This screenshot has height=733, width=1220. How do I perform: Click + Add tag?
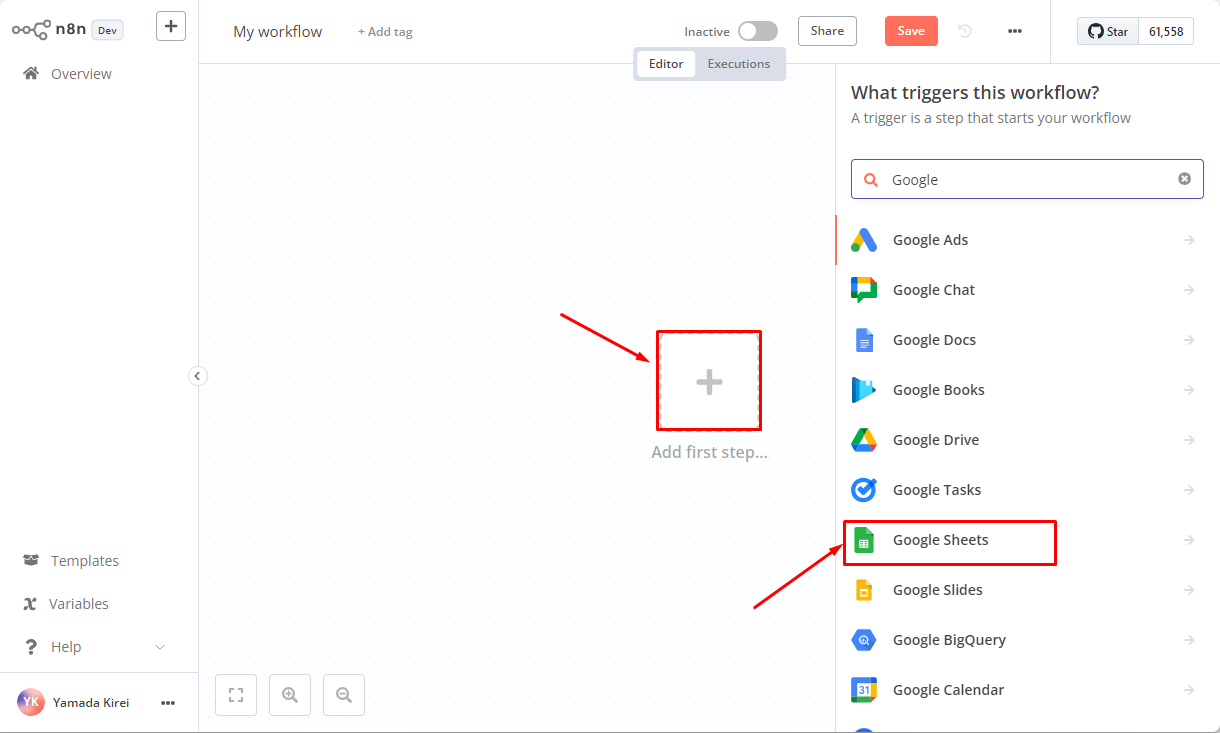(x=385, y=32)
